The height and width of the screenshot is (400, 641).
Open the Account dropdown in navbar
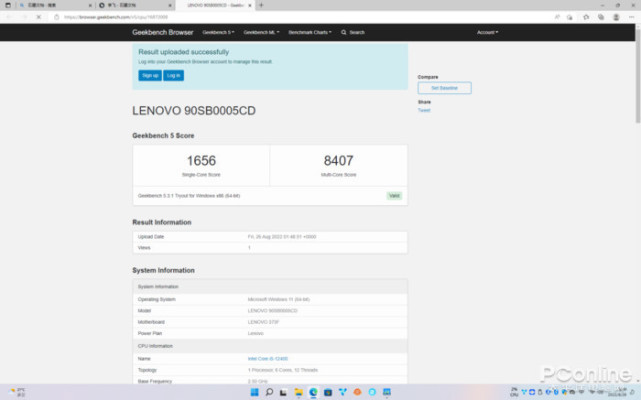click(x=487, y=32)
